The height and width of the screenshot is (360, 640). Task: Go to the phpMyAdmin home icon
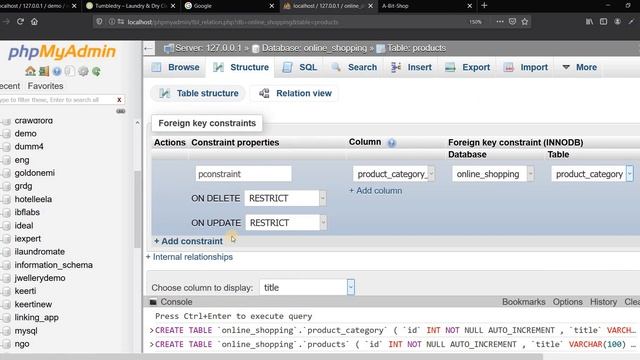[30, 71]
